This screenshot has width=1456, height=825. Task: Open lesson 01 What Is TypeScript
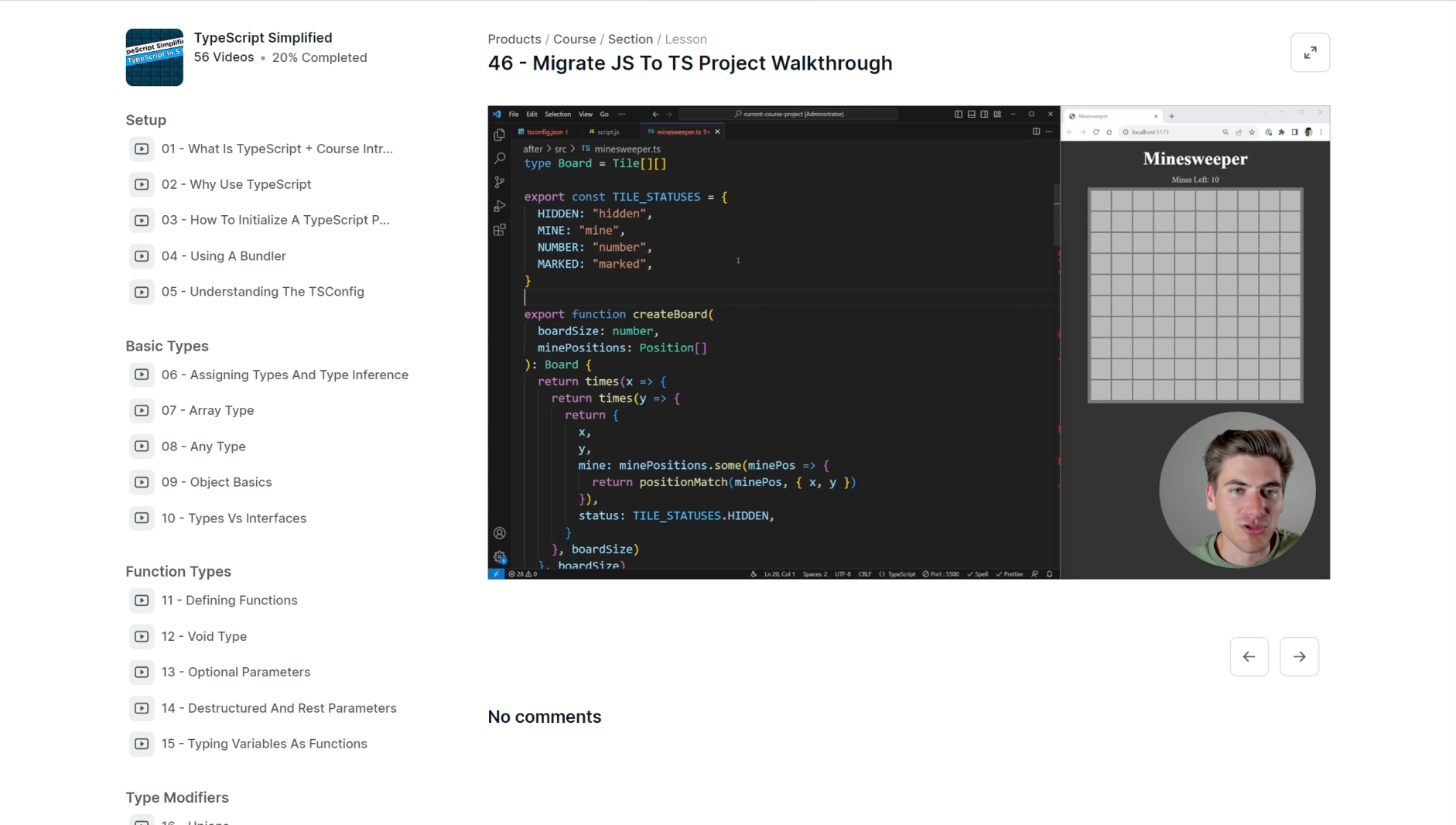pos(276,149)
